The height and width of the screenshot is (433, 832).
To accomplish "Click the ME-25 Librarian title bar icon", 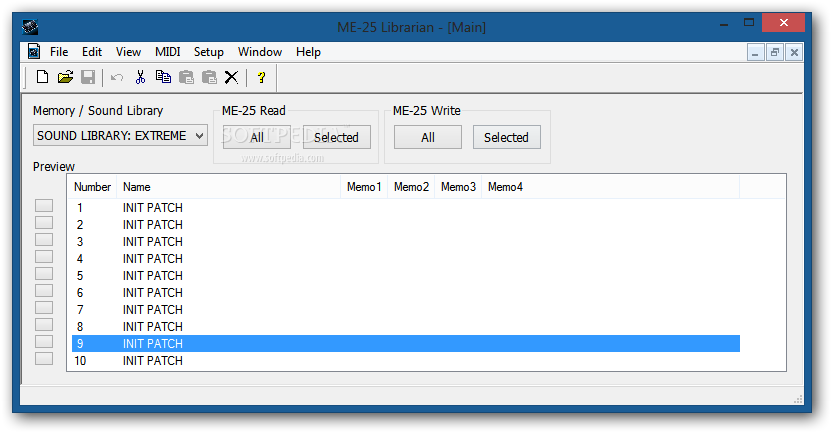I will pyautogui.click(x=30, y=27).
